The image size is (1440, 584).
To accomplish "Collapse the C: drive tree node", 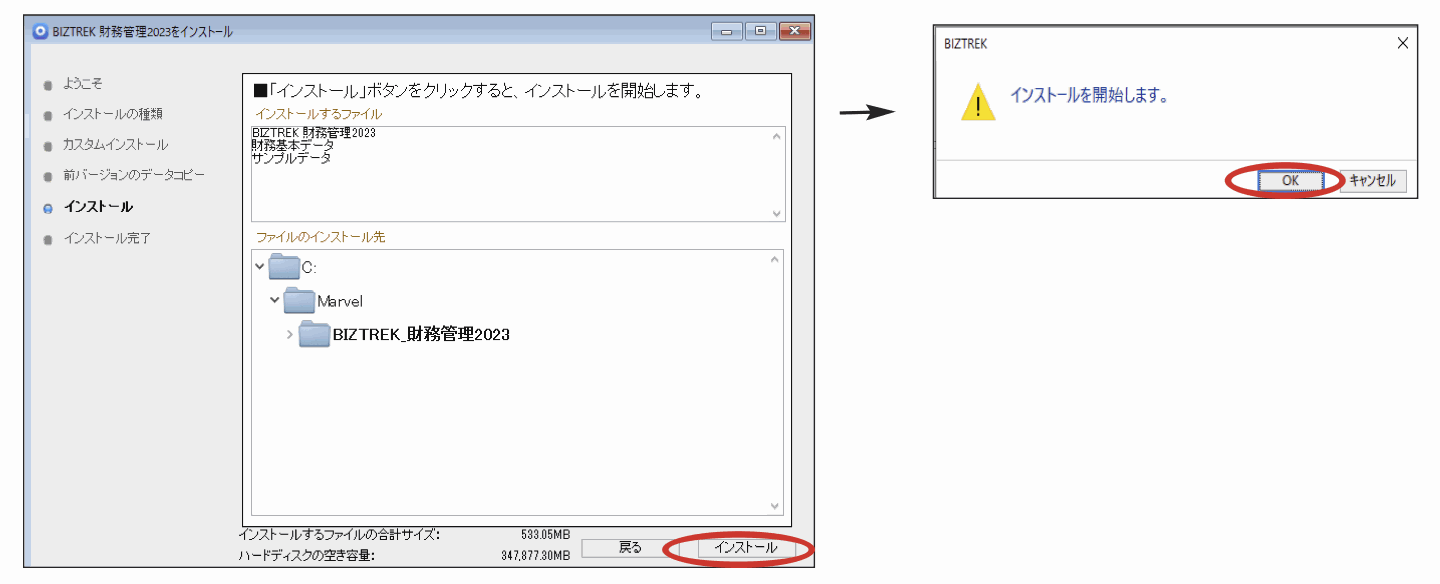I will [x=261, y=267].
